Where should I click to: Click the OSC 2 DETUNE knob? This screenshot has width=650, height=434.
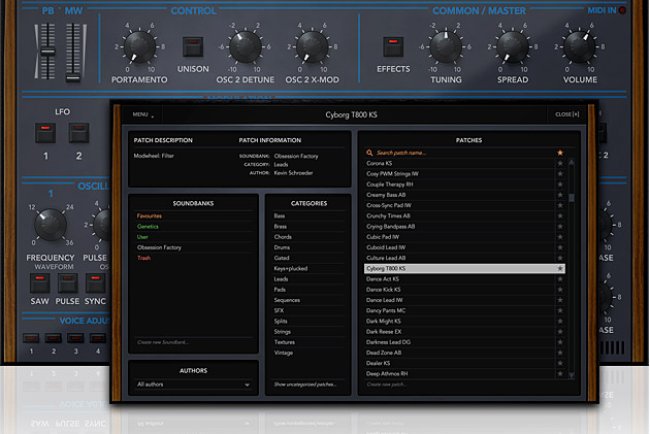point(245,46)
